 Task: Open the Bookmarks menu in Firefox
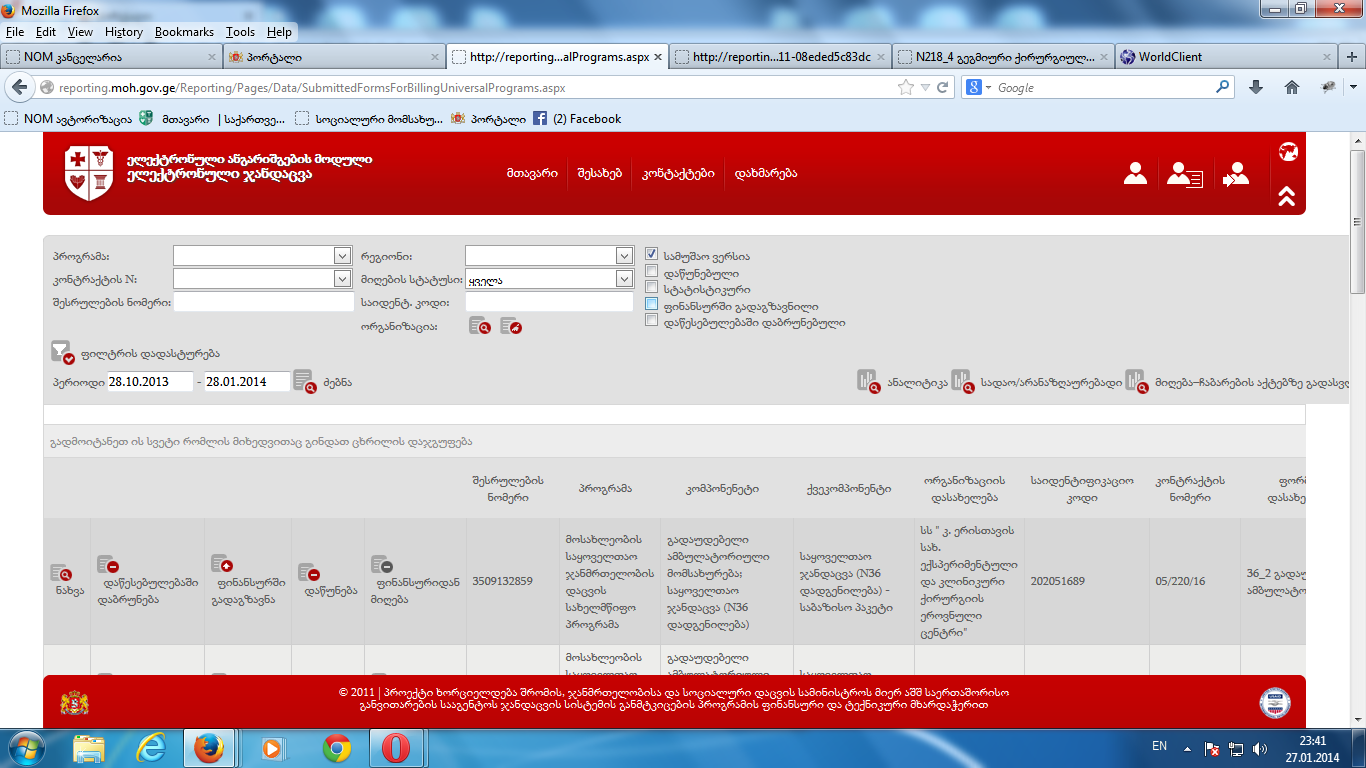(x=184, y=32)
